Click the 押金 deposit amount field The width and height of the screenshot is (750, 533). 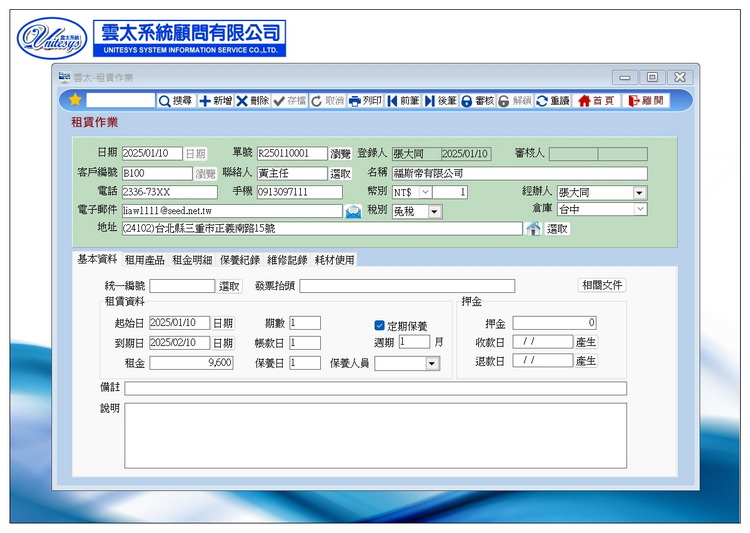(x=554, y=322)
